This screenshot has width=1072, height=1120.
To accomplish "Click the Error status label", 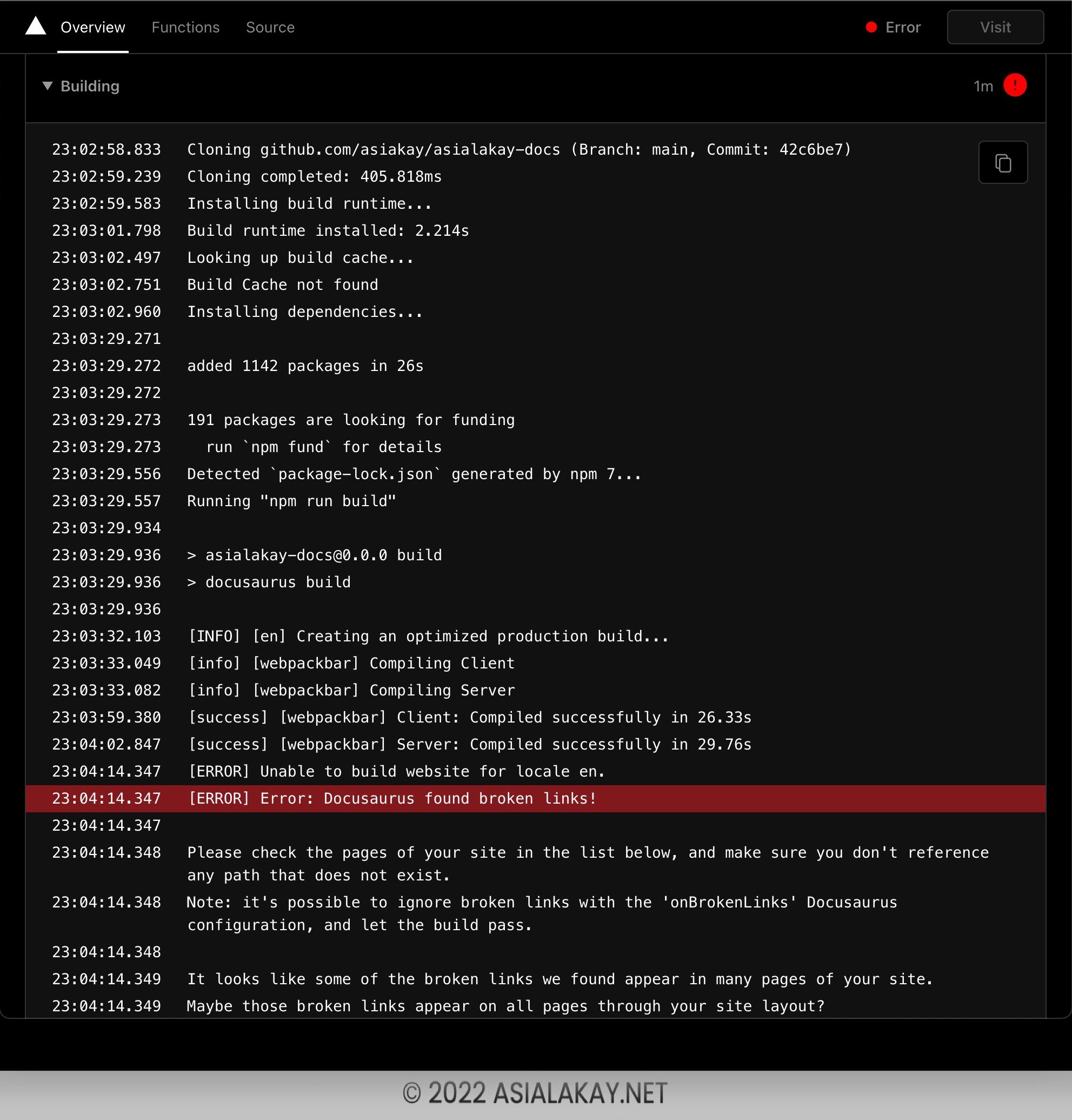I will 902,28.
